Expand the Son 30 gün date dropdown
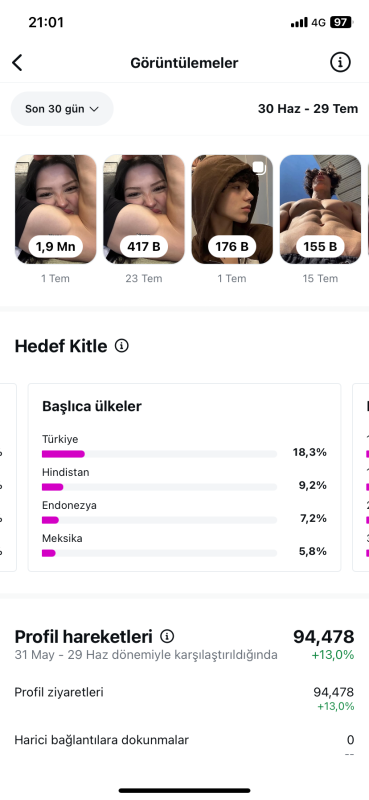The width and height of the screenshot is (369, 800). 62,109
